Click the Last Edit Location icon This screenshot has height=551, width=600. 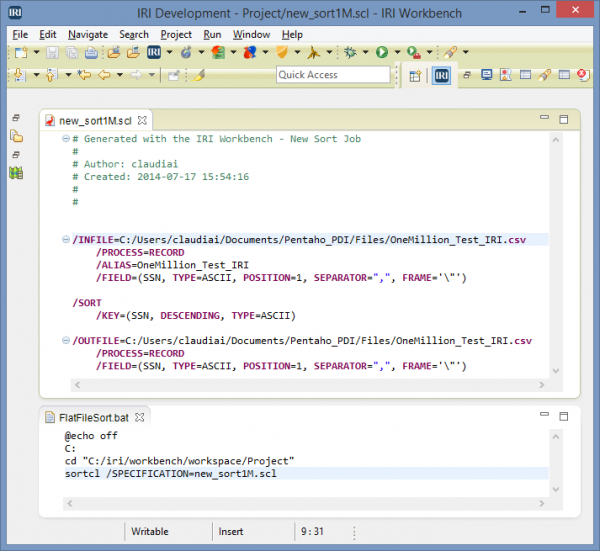[84, 75]
